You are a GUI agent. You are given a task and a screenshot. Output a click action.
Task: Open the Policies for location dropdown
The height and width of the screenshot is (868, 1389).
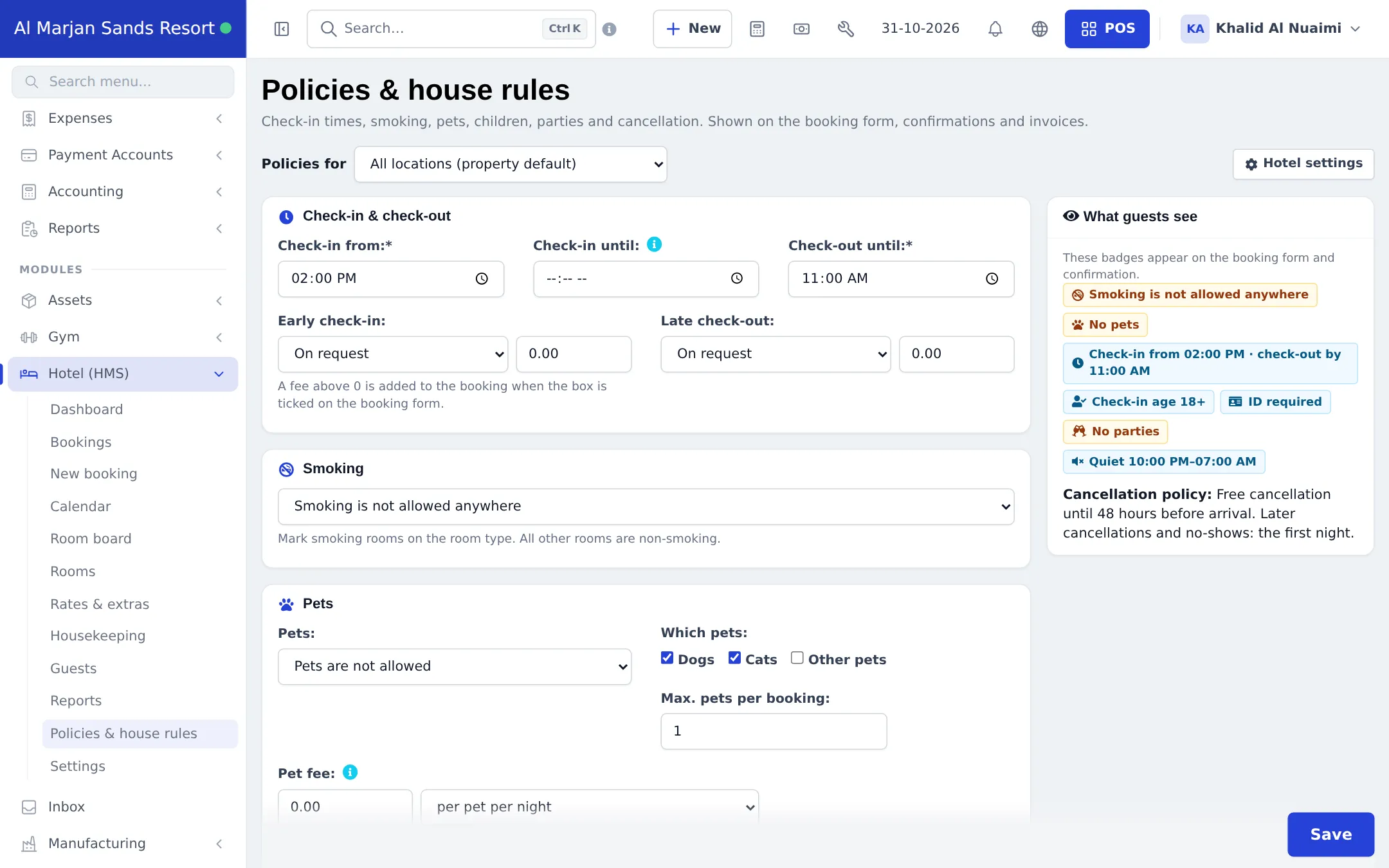[x=511, y=164]
